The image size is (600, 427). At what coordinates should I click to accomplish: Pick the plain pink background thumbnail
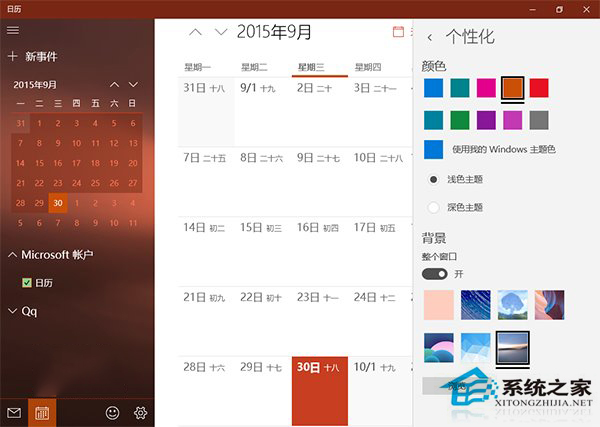point(439,305)
